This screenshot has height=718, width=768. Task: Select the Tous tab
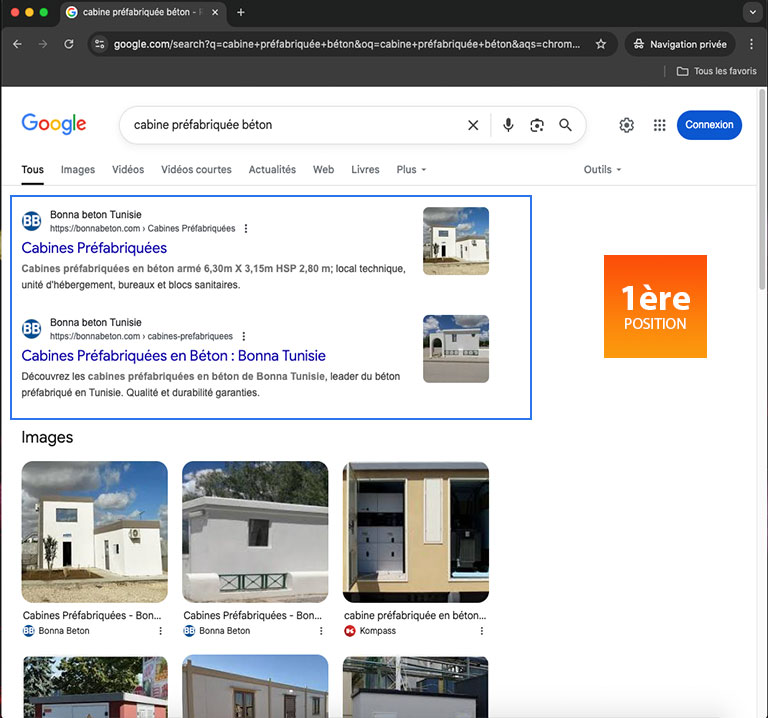pyautogui.click(x=32, y=169)
